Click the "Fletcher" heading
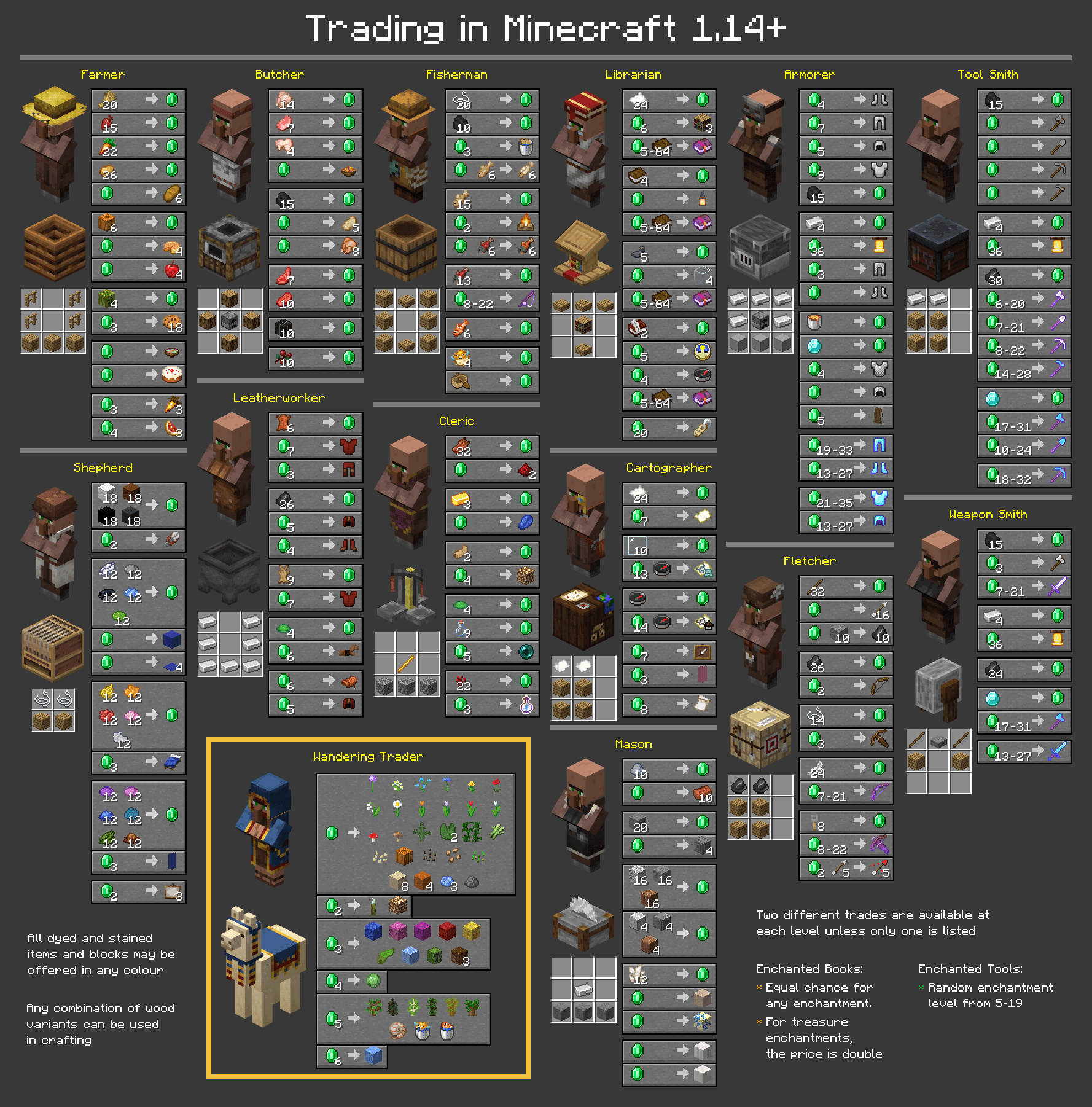Screen dimensions: 1092x1107 pyautogui.click(x=809, y=561)
